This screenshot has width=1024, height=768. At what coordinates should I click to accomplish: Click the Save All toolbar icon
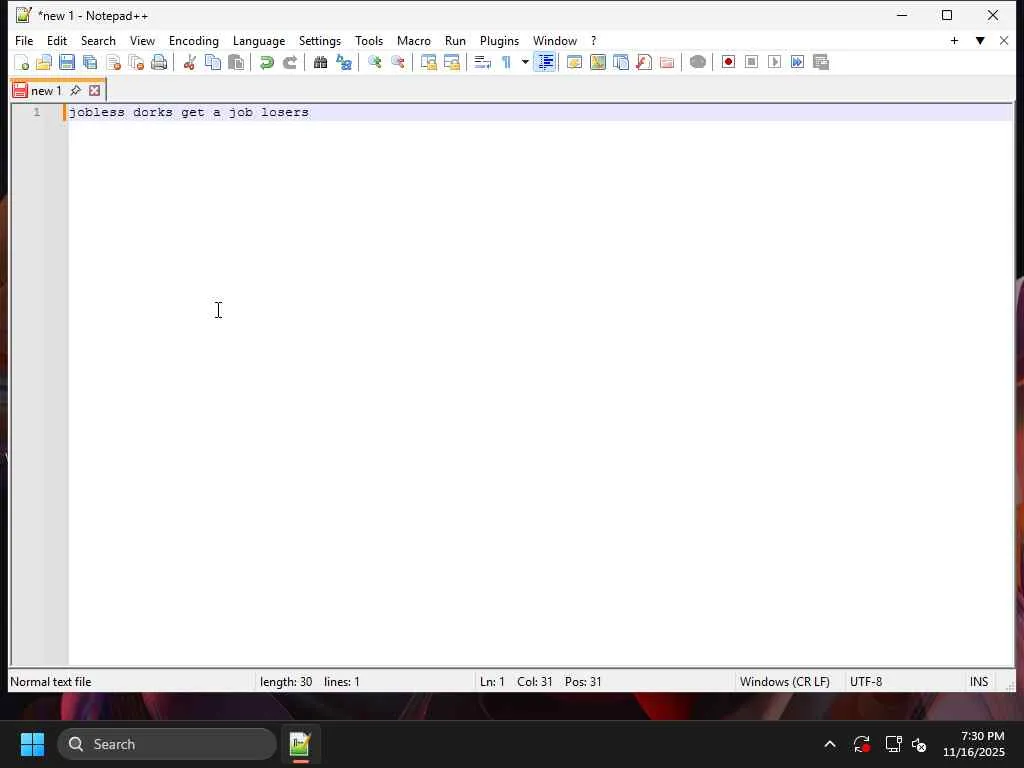point(90,62)
